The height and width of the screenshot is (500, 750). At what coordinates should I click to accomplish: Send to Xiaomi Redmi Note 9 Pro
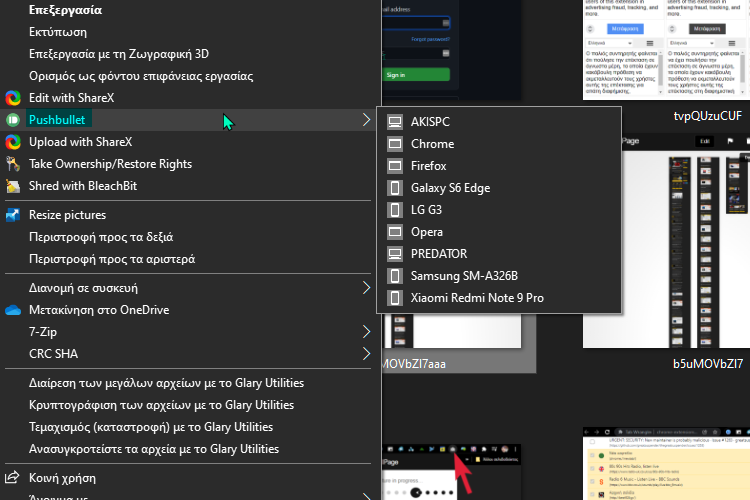[x=499, y=298]
